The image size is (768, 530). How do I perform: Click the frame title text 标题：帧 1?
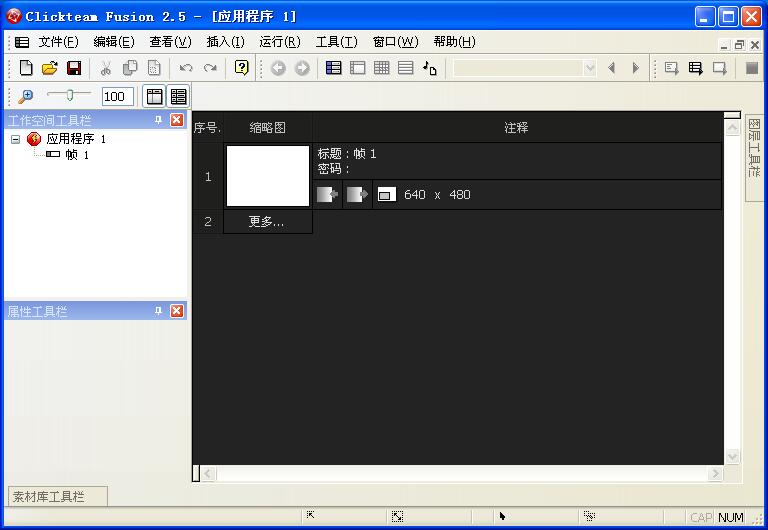pyautogui.click(x=347, y=154)
